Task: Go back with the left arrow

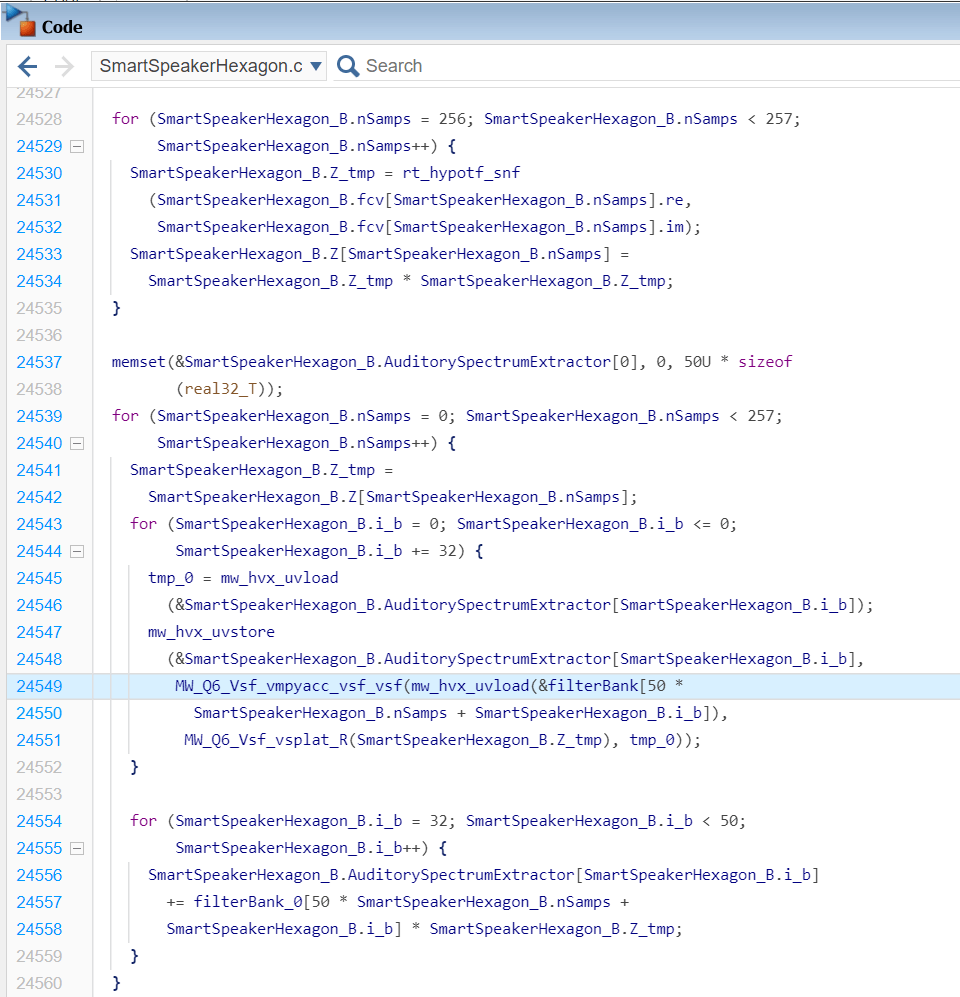Action: pyautogui.click(x=27, y=66)
